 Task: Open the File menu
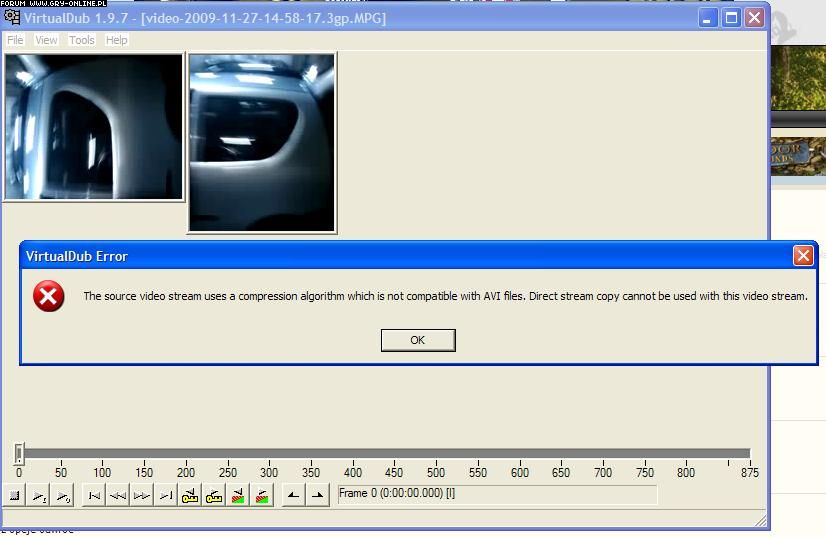pyautogui.click(x=15, y=40)
